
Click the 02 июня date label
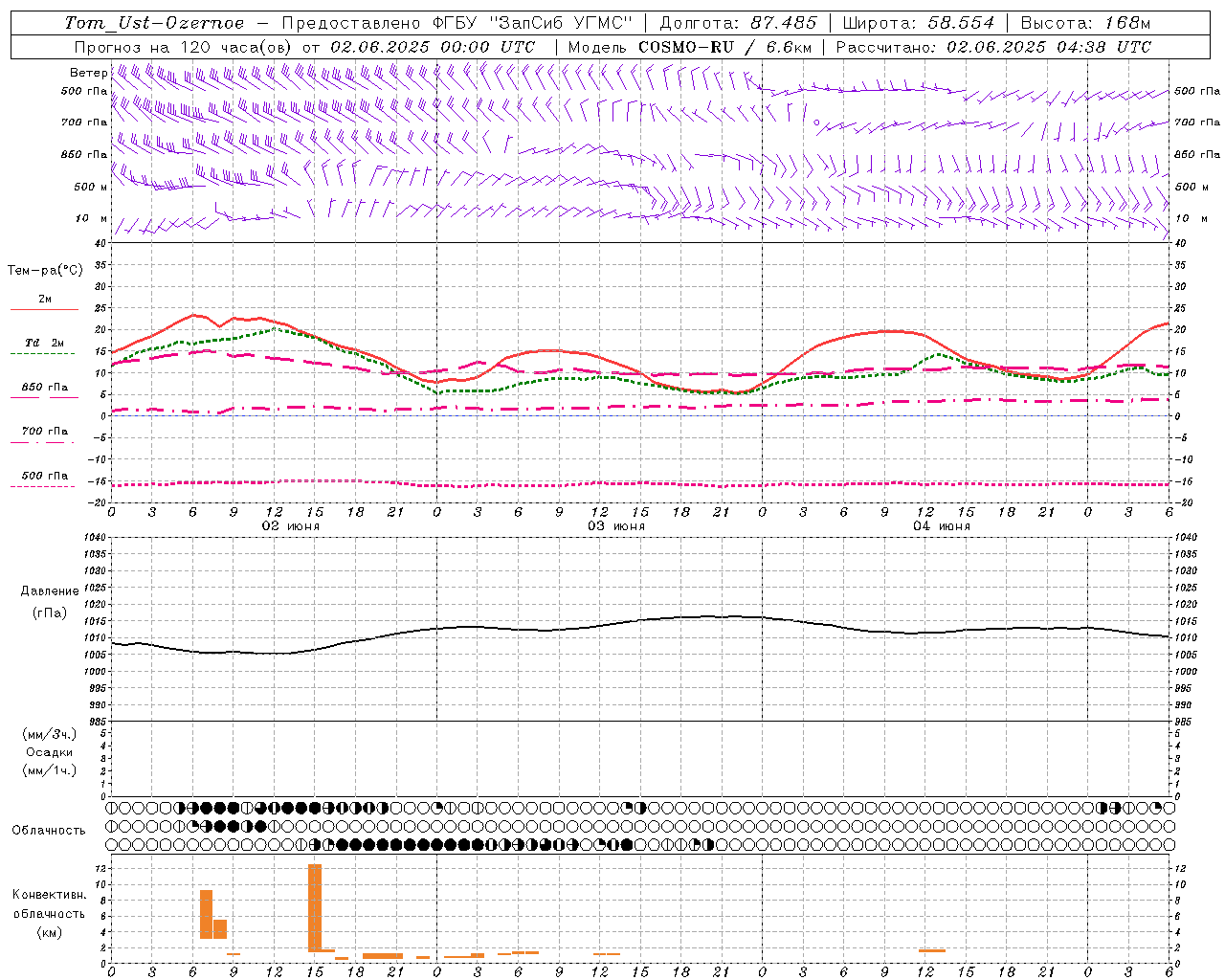pos(291,526)
